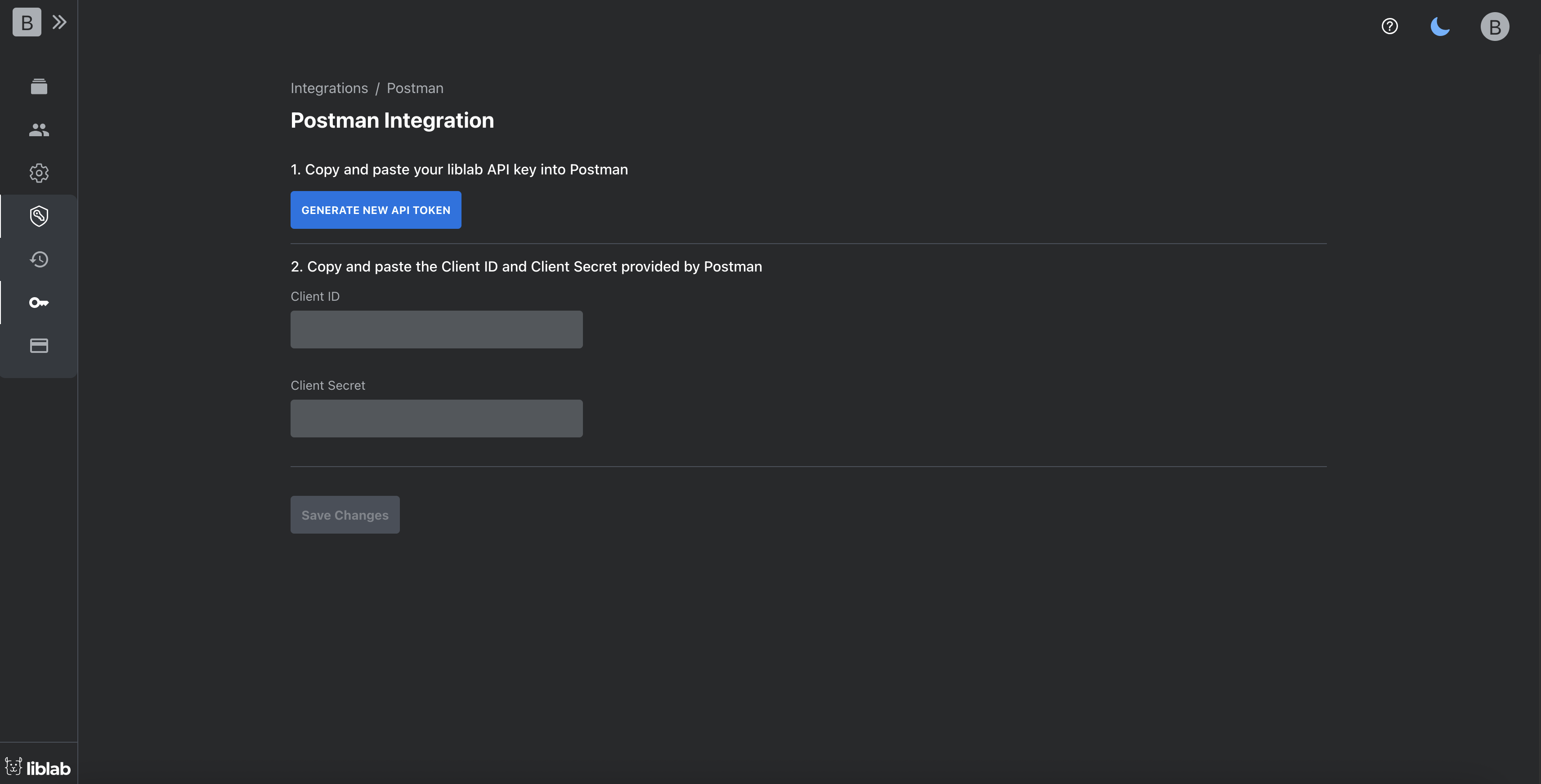Select the Team members sidebar icon
Viewport: 1541px width, 784px height.
[38, 130]
